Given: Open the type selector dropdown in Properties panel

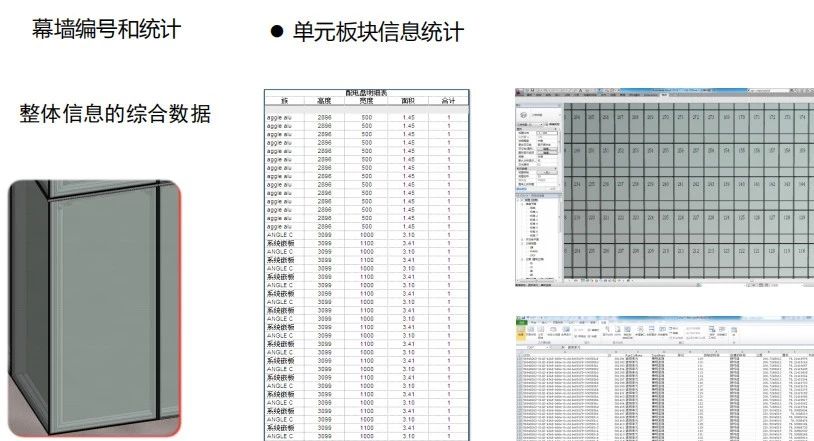Looking at the screenshot, I should pos(541,124).
